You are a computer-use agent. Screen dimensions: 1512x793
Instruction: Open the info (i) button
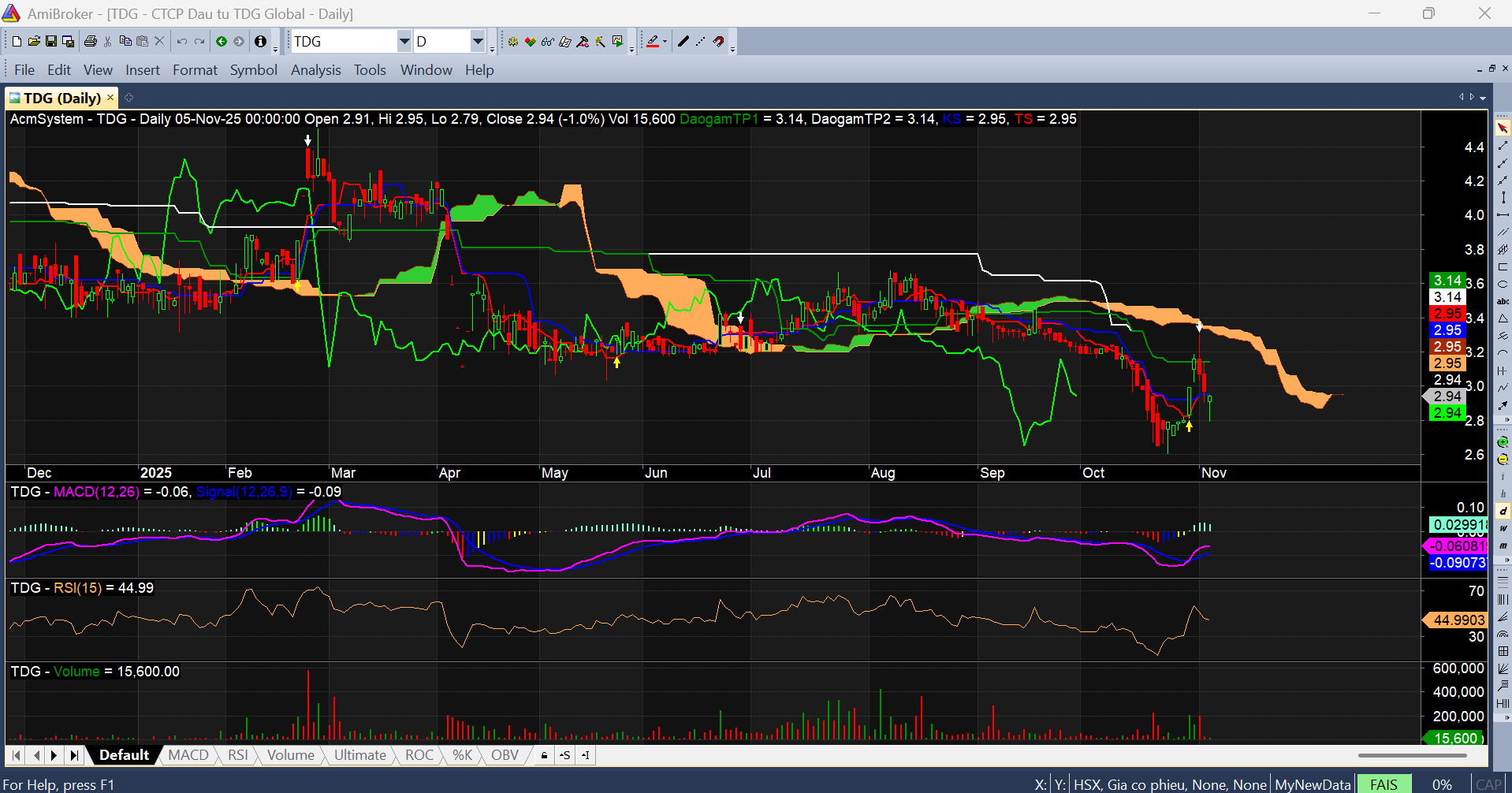pos(261,42)
